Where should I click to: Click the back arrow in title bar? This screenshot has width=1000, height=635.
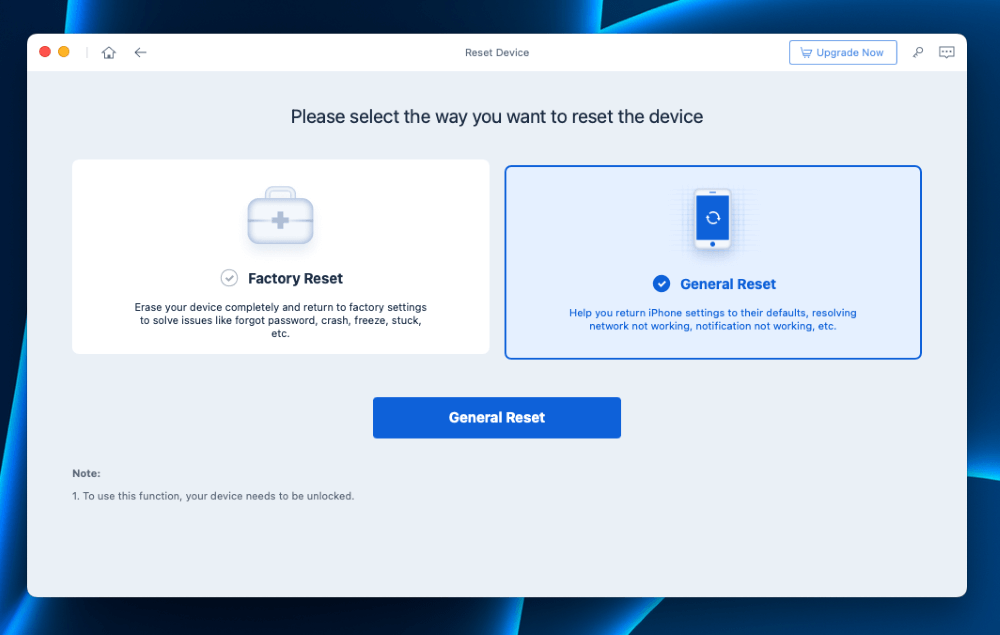click(140, 53)
